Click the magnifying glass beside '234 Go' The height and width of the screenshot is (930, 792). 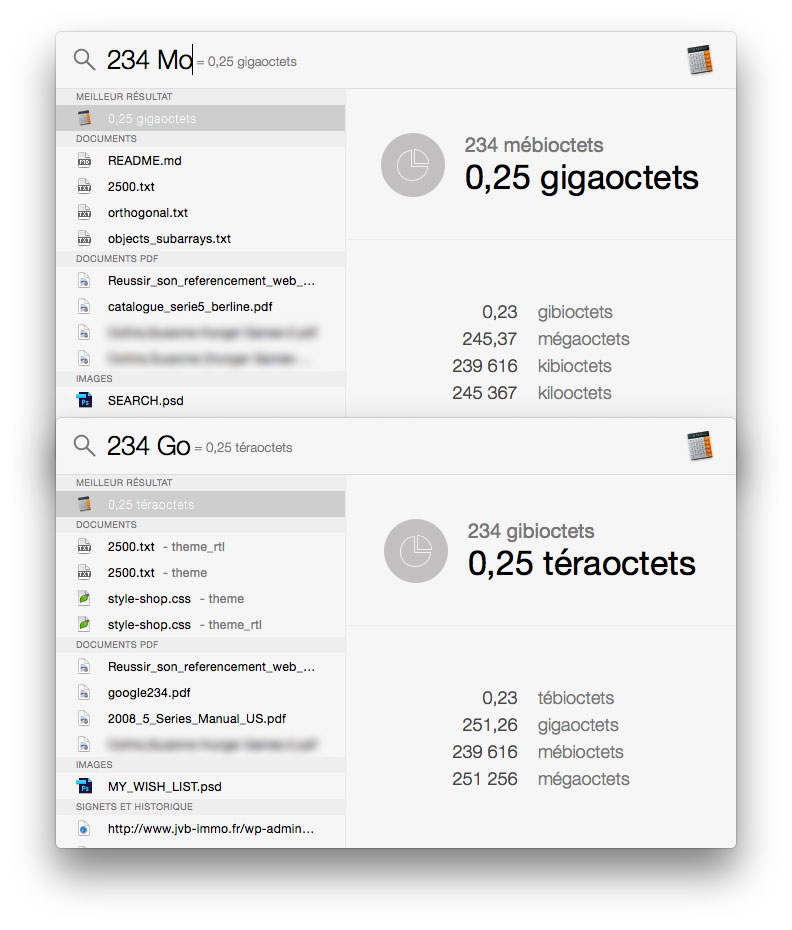[x=84, y=445]
